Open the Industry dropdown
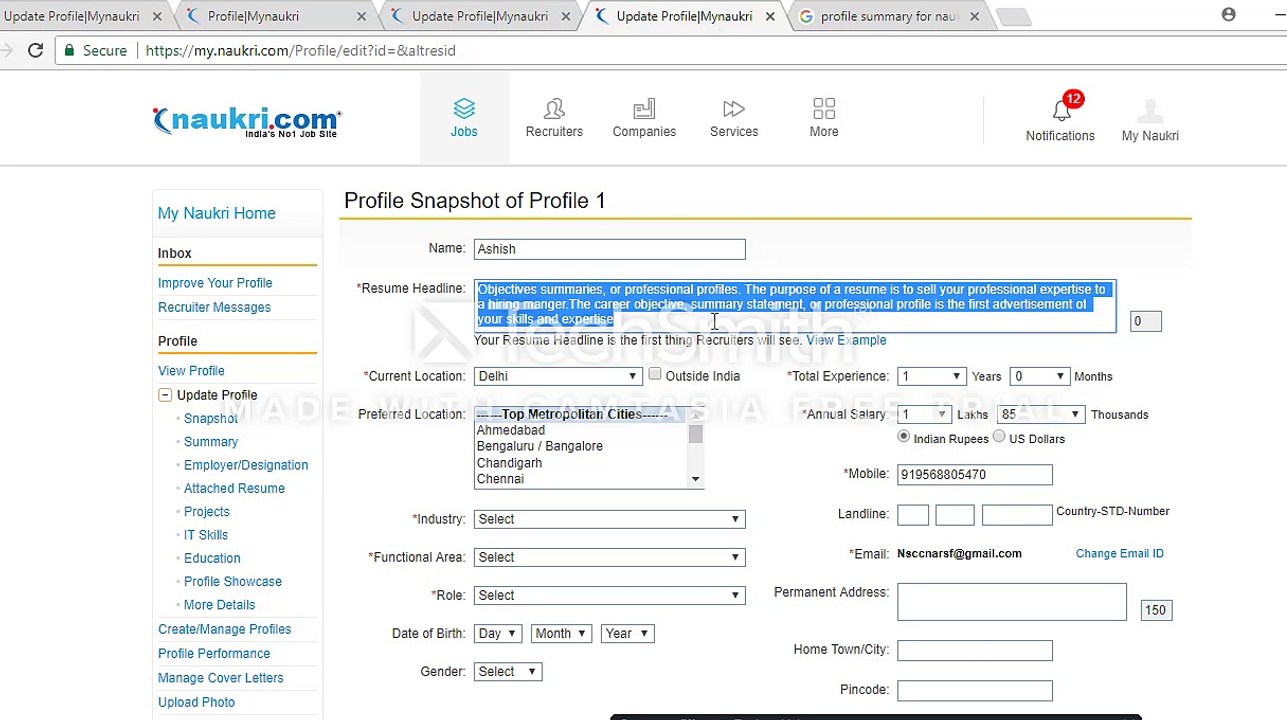This screenshot has width=1287, height=720. tap(610, 519)
